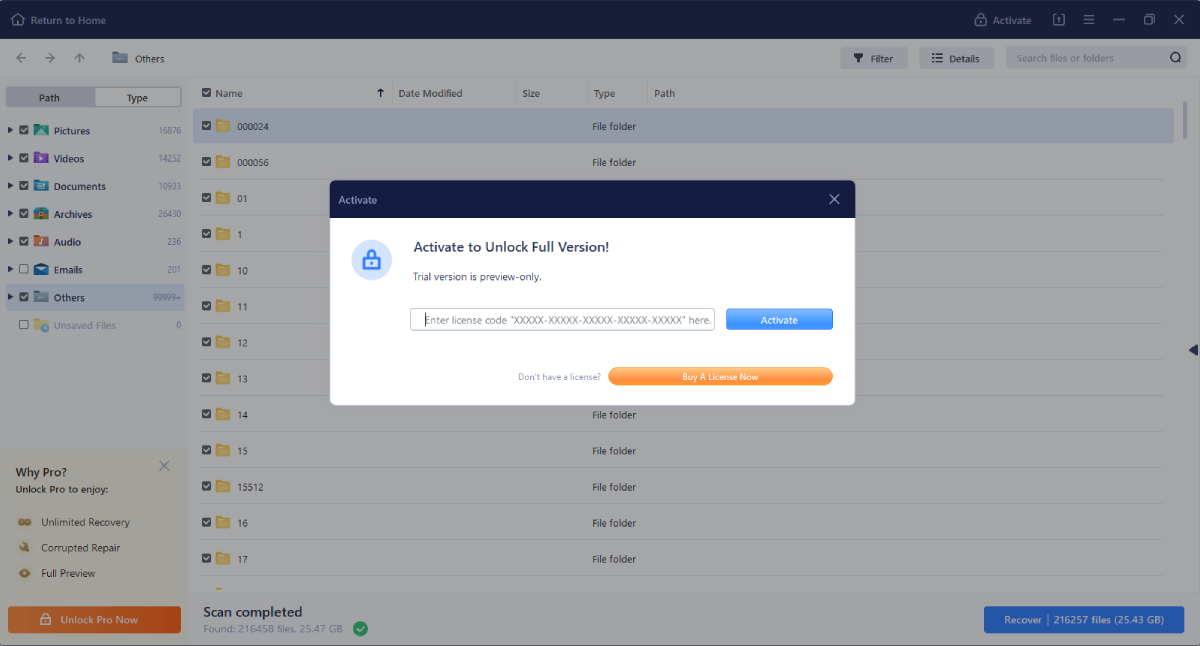Go back with the left arrow
1200x646 pixels.
(x=21, y=58)
